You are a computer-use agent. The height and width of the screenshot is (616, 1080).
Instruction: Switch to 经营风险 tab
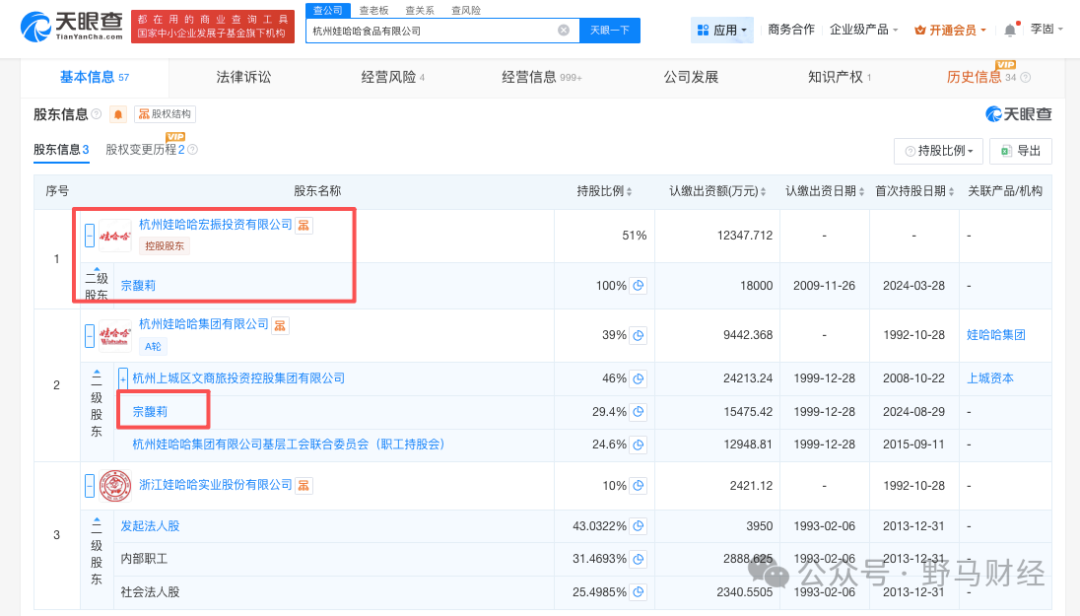pos(393,77)
